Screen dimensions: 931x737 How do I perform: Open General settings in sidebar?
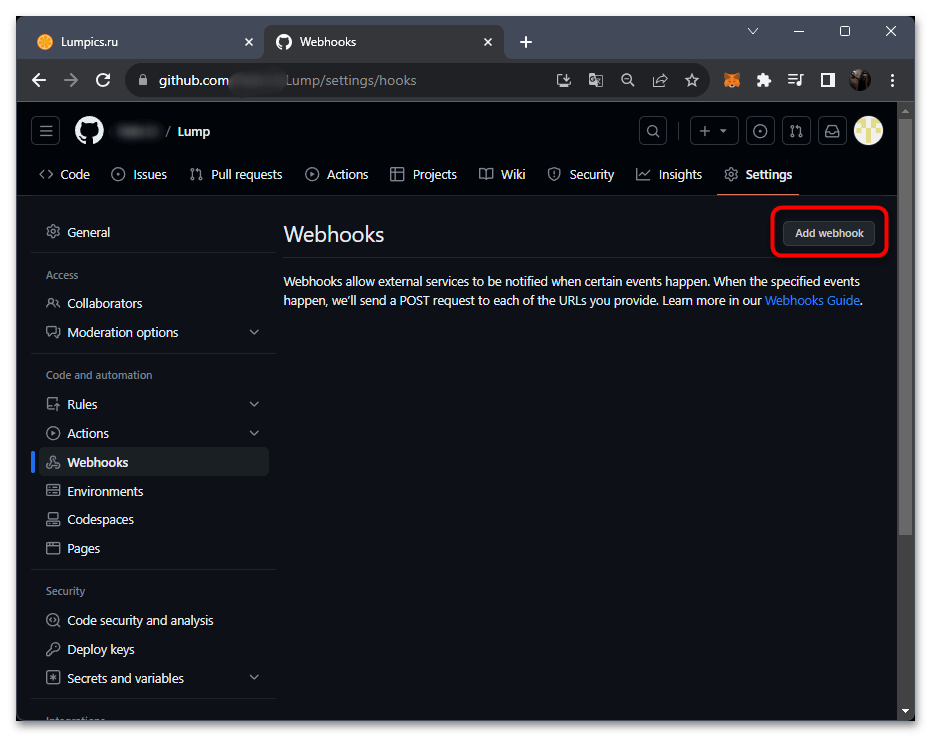click(x=154, y=232)
